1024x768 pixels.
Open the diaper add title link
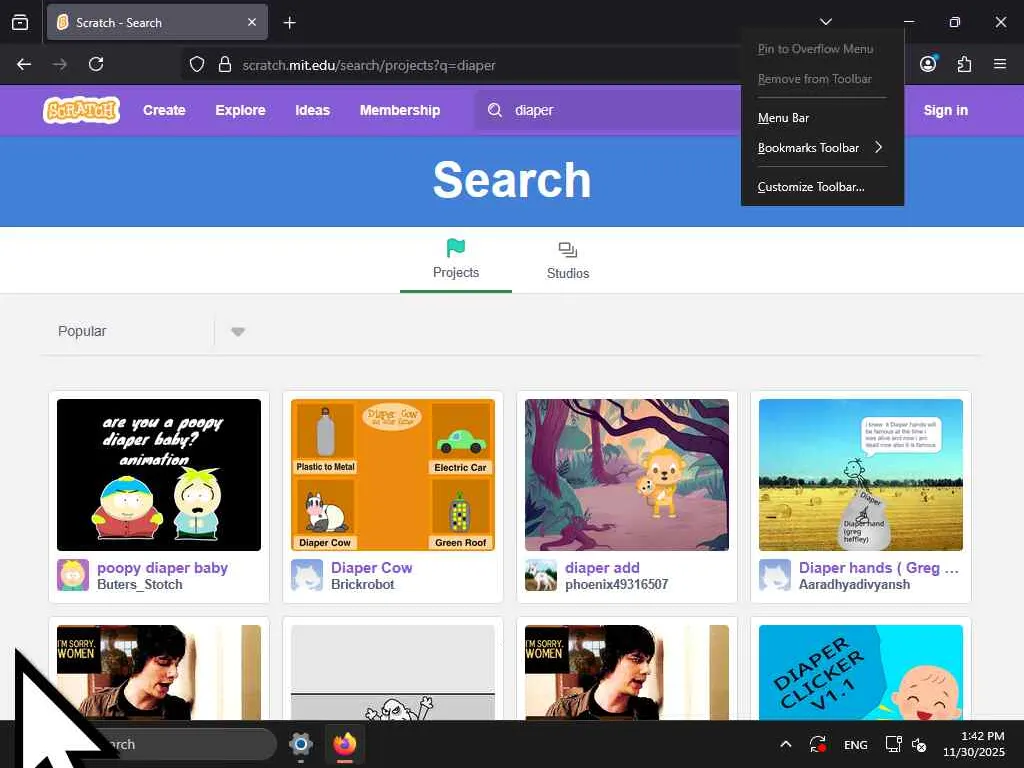(x=602, y=568)
